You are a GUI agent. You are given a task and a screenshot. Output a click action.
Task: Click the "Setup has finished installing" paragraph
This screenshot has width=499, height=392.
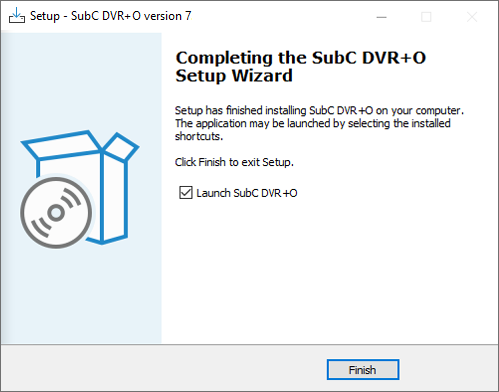(x=319, y=123)
